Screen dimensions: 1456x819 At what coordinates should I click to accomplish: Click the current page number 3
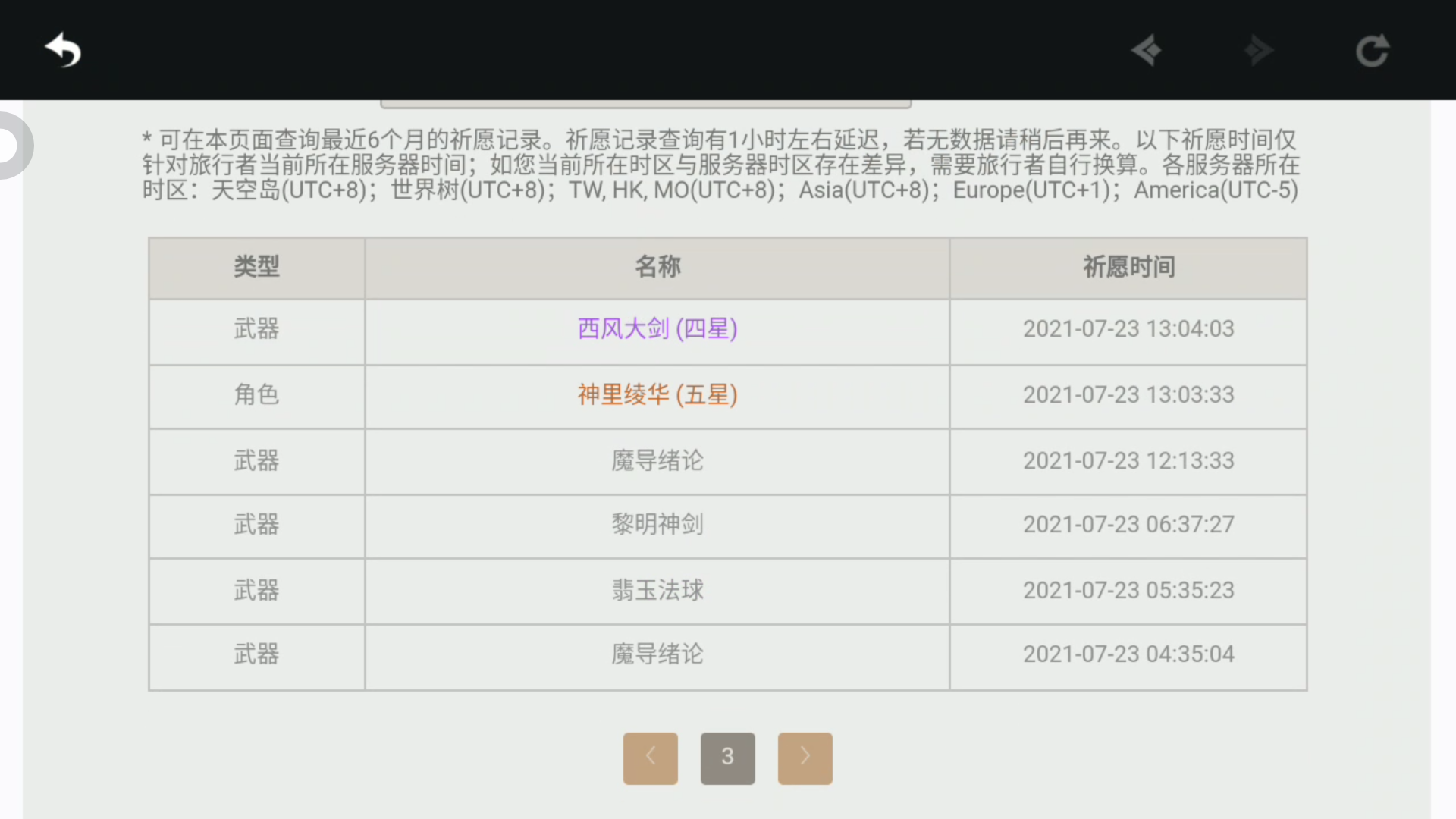pos(727,758)
